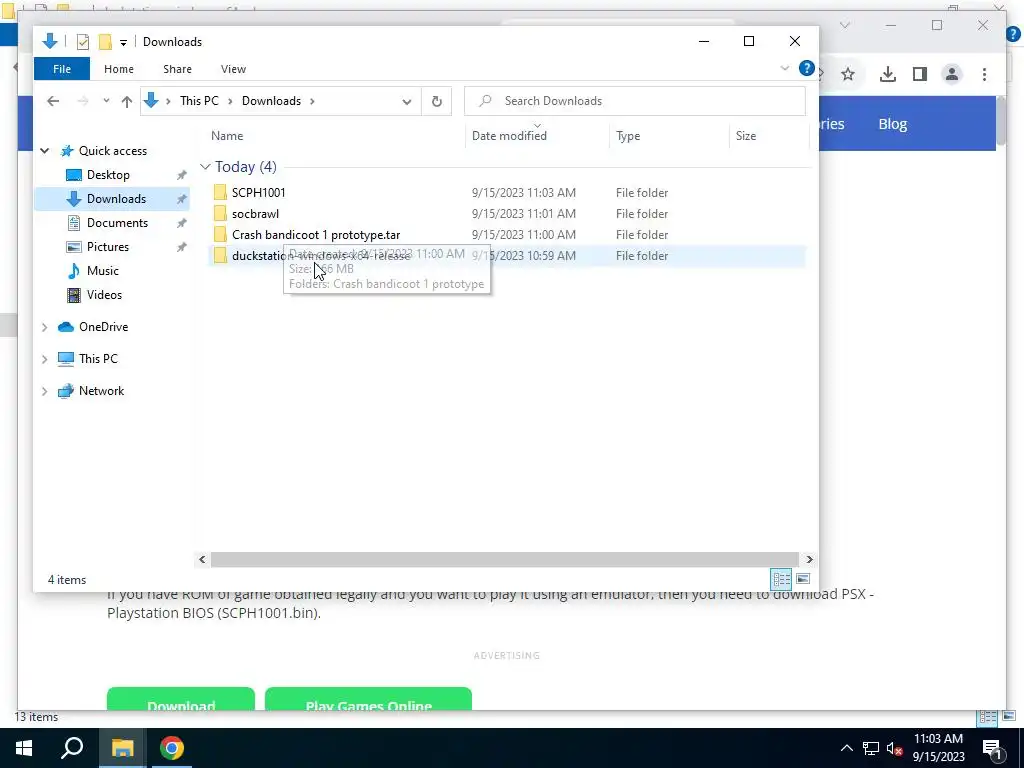This screenshot has width=1024, height=768.
Task: Select Crash bandicoot 1 prototype.tar folder
Action: coord(316,235)
